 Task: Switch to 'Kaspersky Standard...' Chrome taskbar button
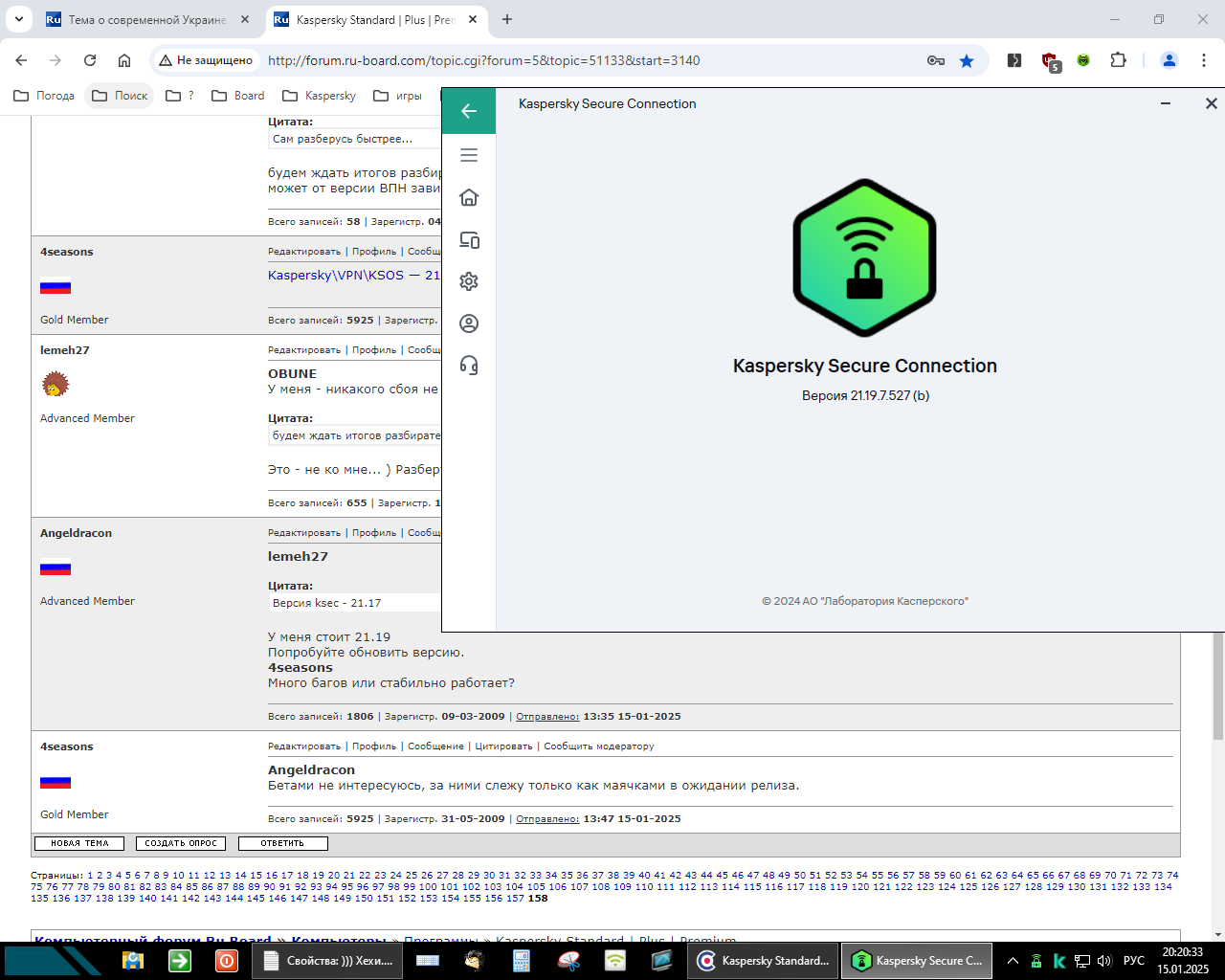coord(764,961)
